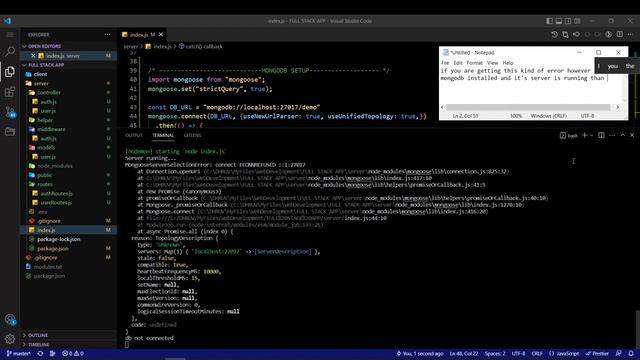Open Notepad View menu

(492, 63)
